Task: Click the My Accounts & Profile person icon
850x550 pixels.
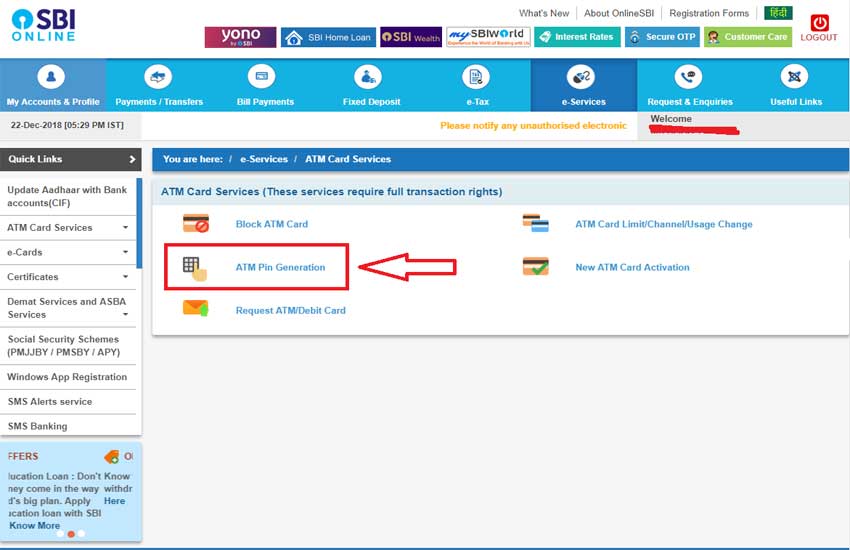Action: [x=51, y=77]
